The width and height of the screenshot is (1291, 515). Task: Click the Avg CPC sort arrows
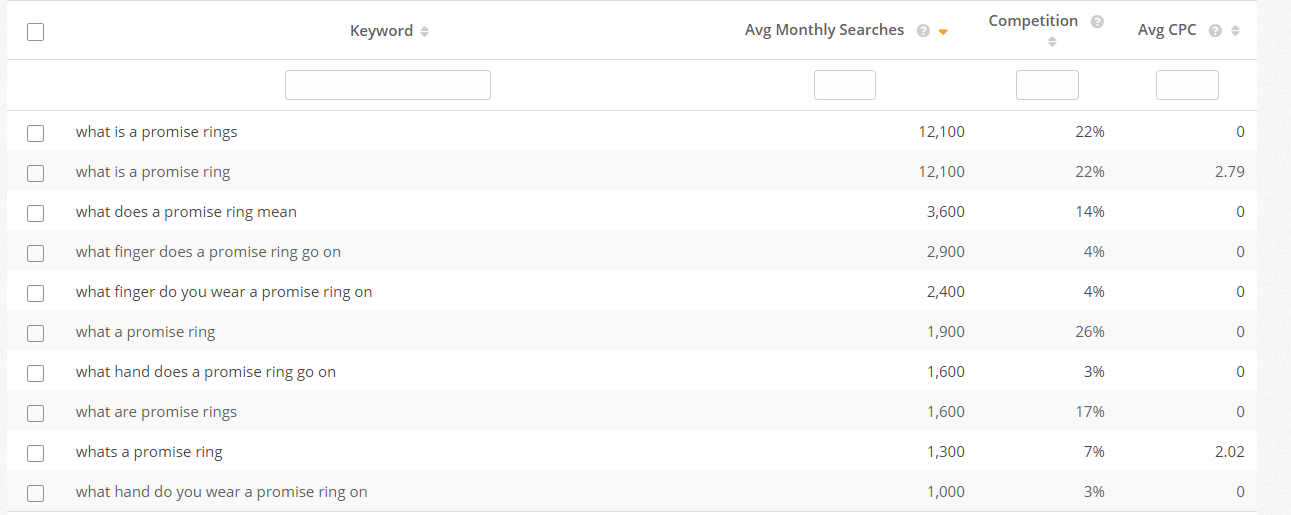point(1236,31)
